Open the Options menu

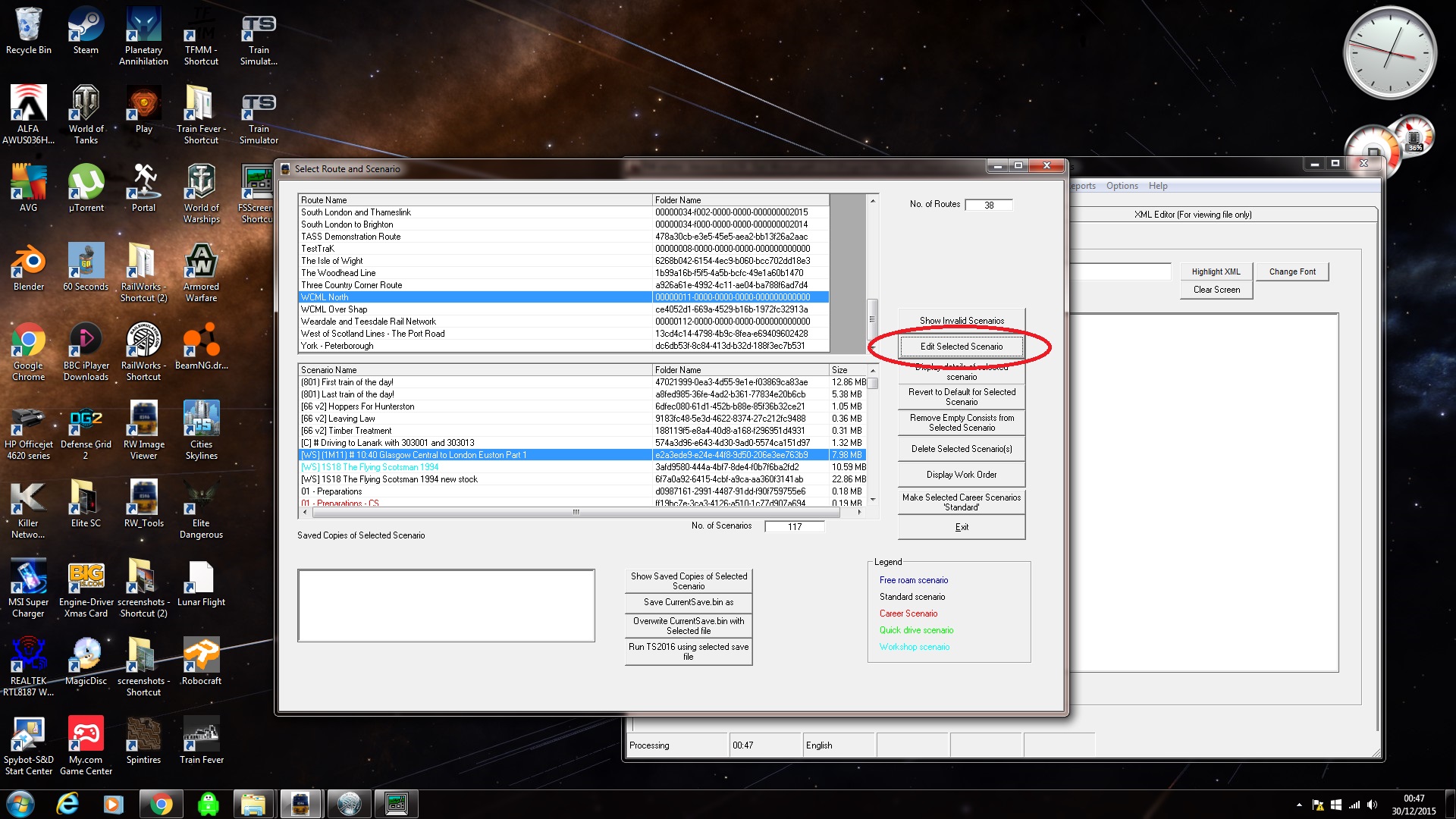click(1122, 186)
